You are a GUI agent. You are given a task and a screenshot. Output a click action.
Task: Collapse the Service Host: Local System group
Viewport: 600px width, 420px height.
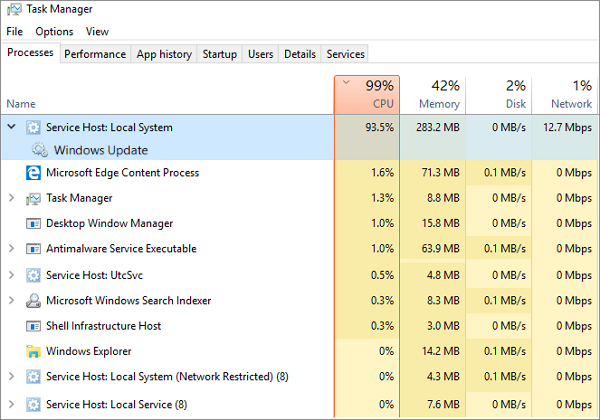[11, 127]
